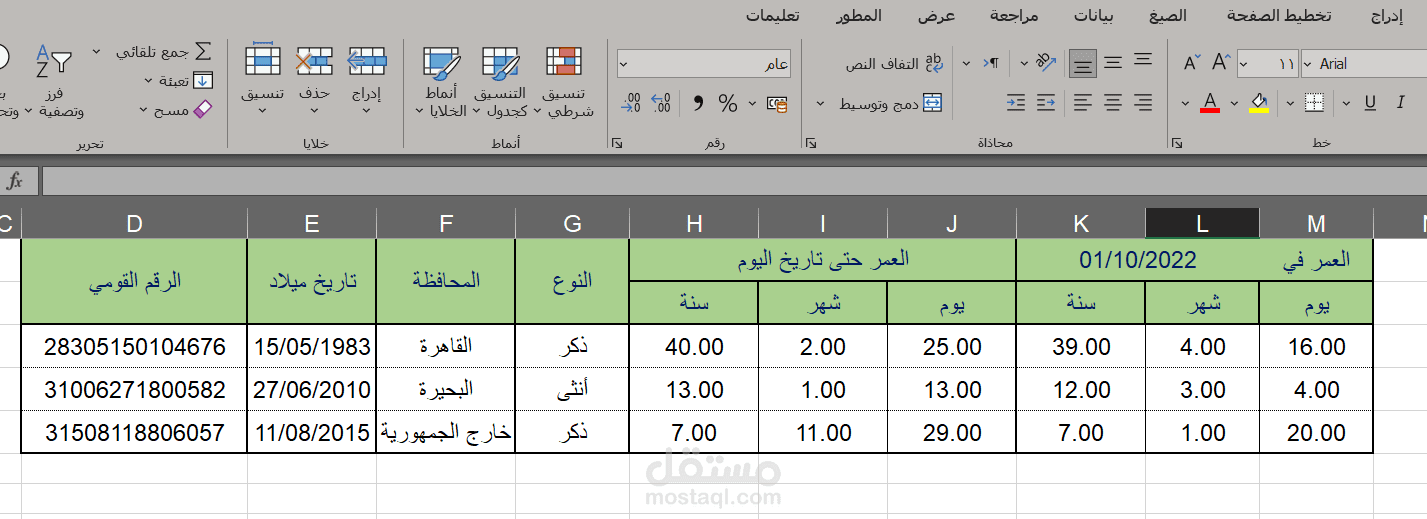The width and height of the screenshot is (1427, 519).
Task: Open the borders dropdown arrow
Action: 1291,103
